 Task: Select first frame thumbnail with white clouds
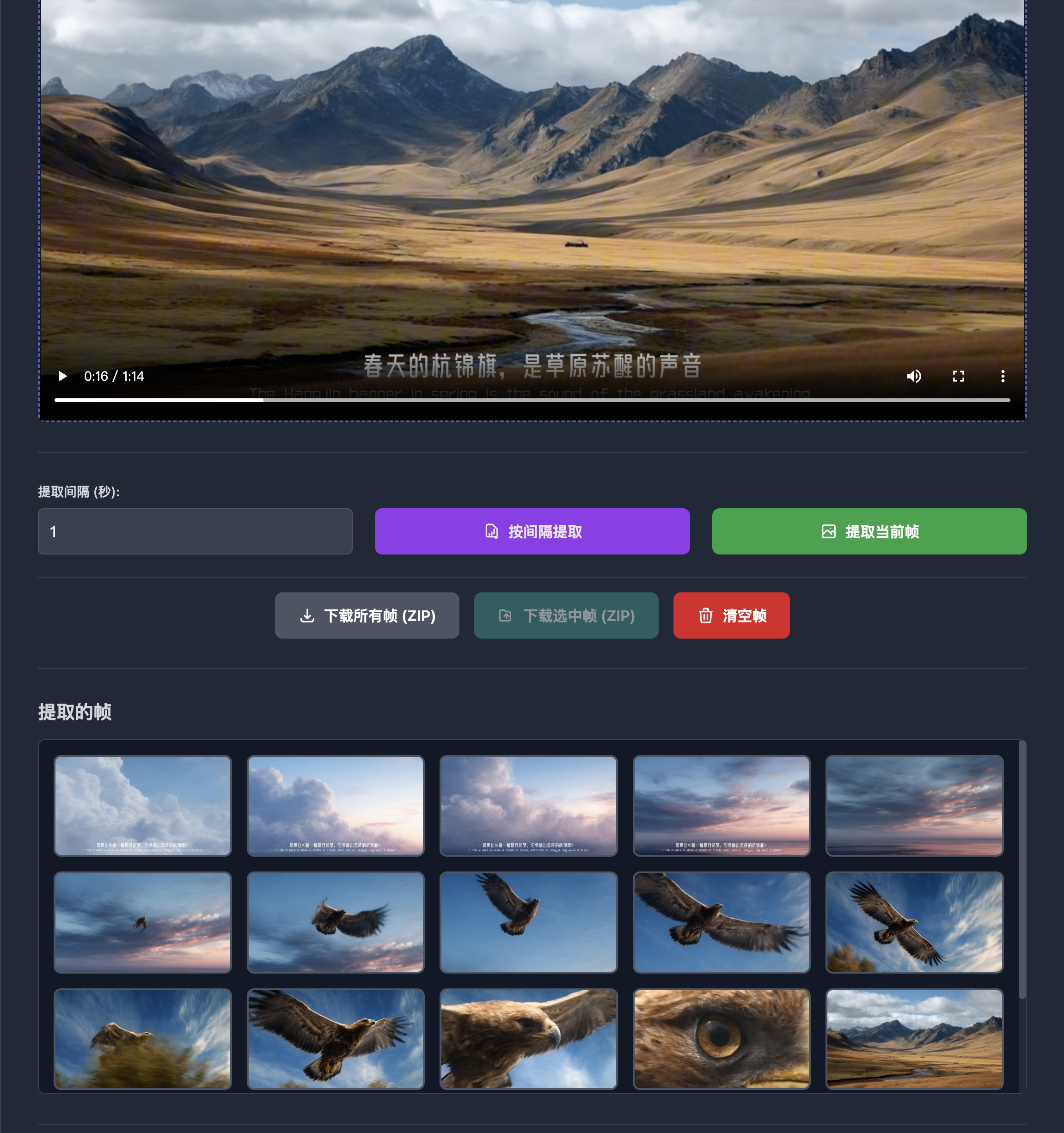coord(142,805)
